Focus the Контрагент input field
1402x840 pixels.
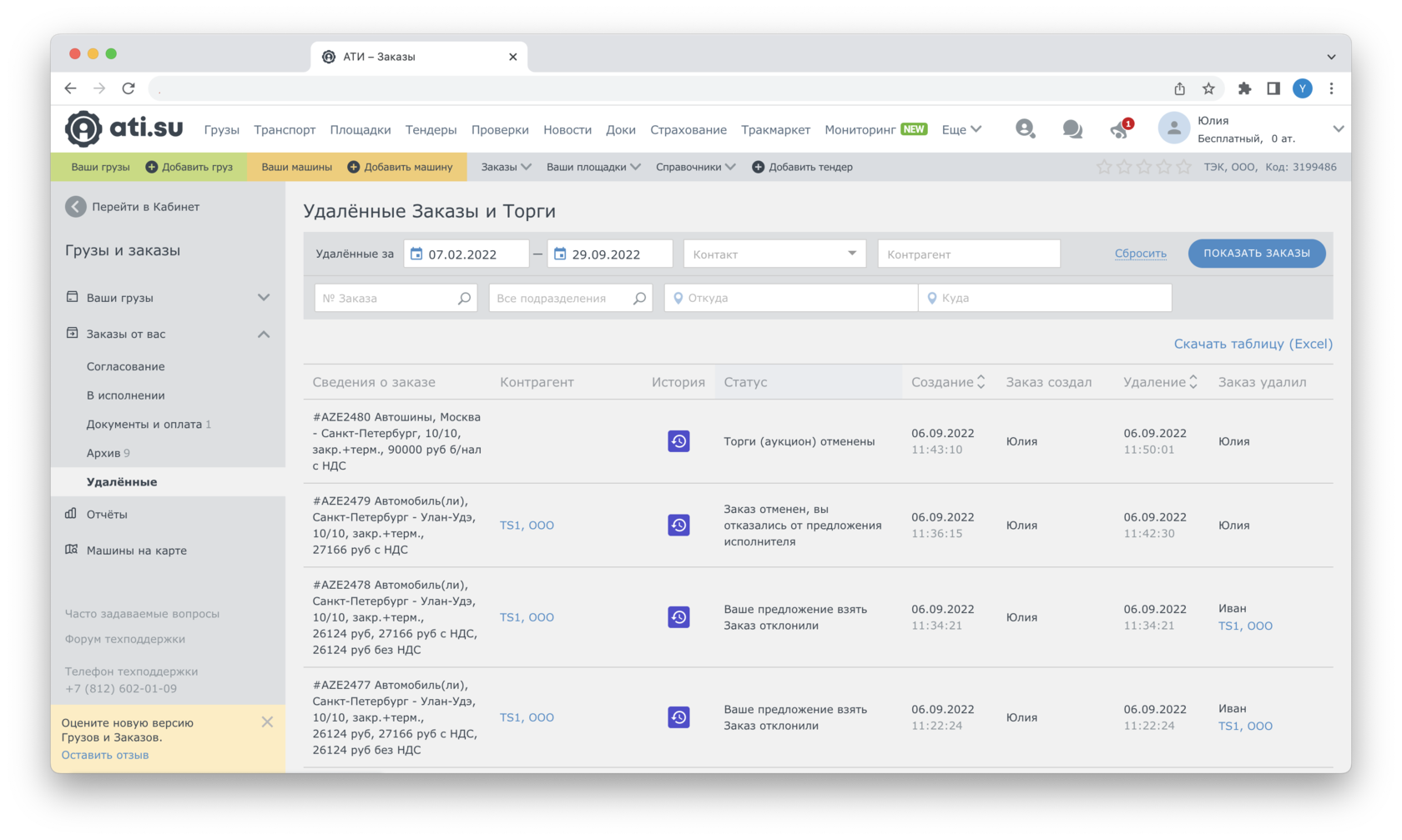[x=969, y=254]
